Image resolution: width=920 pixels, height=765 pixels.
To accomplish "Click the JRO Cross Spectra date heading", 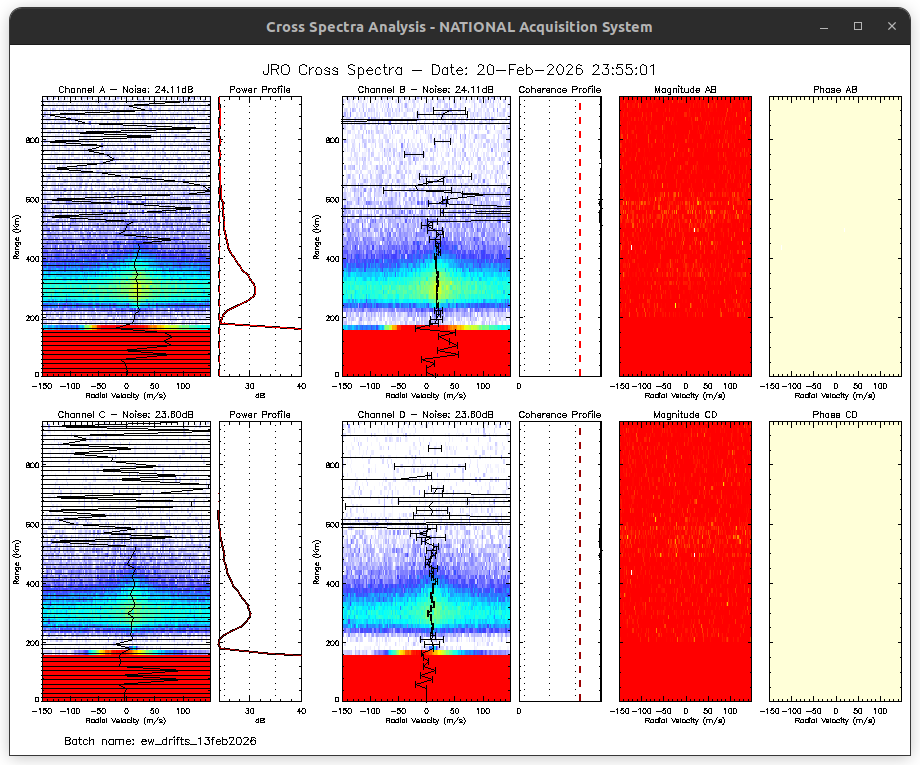I will point(459,70).
